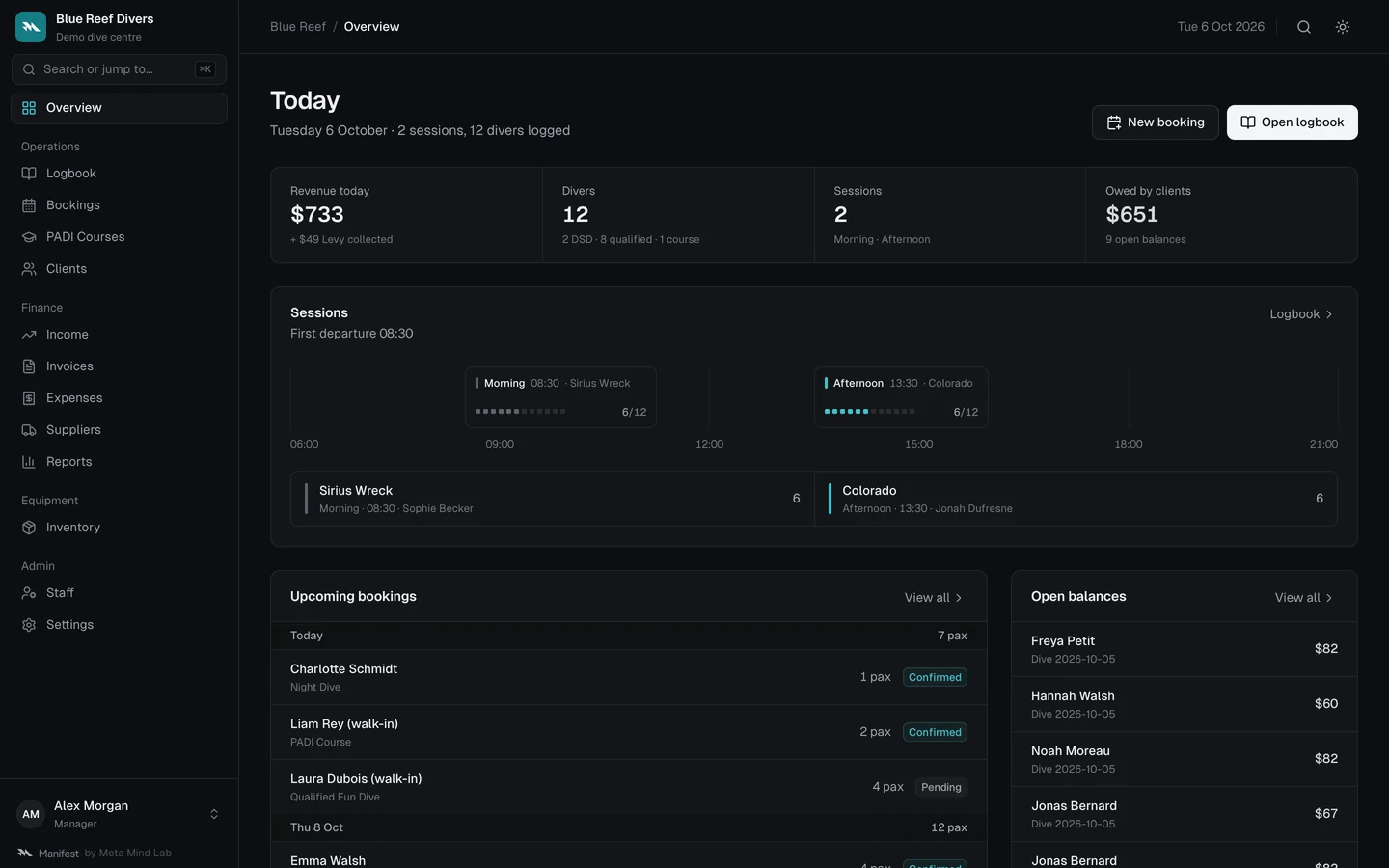Screen dimensions: 1389x868
Task: Click the Blue Reef Divers logo icon
Action: click(31, 27)
